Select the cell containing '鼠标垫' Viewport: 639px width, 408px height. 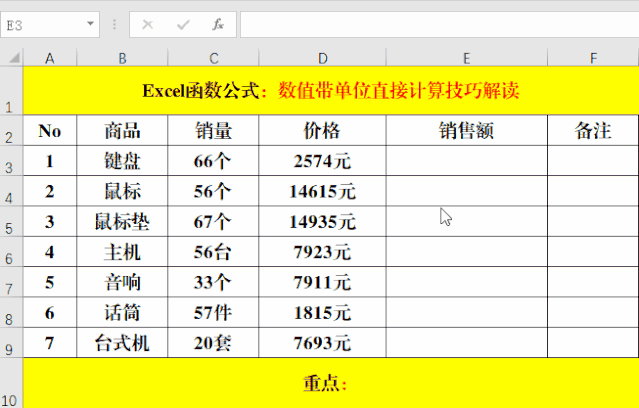coord(122,222)
